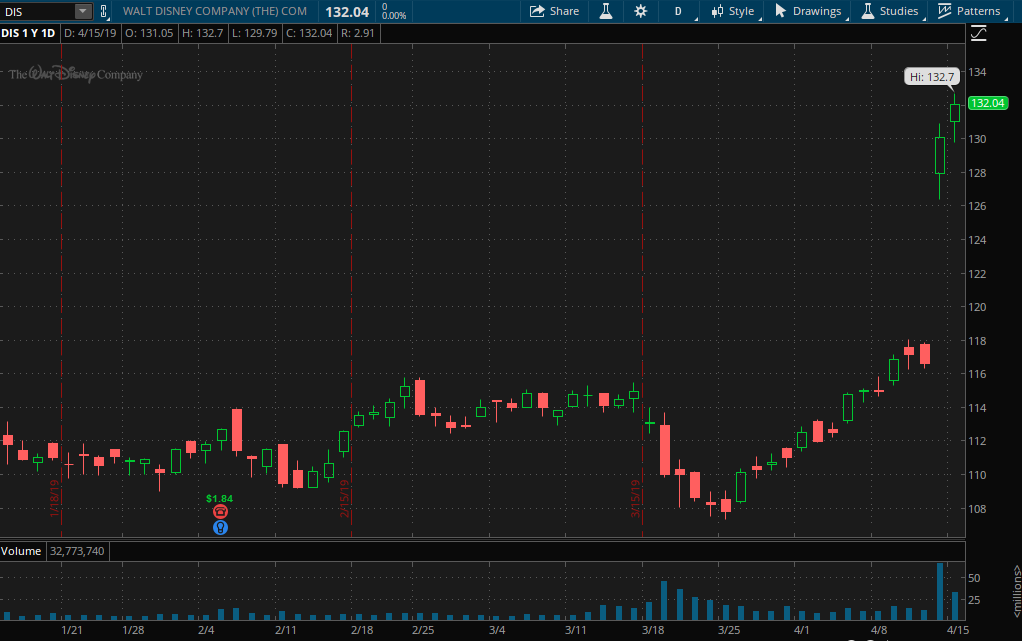Click the <millions> volume axis label

1016,591
